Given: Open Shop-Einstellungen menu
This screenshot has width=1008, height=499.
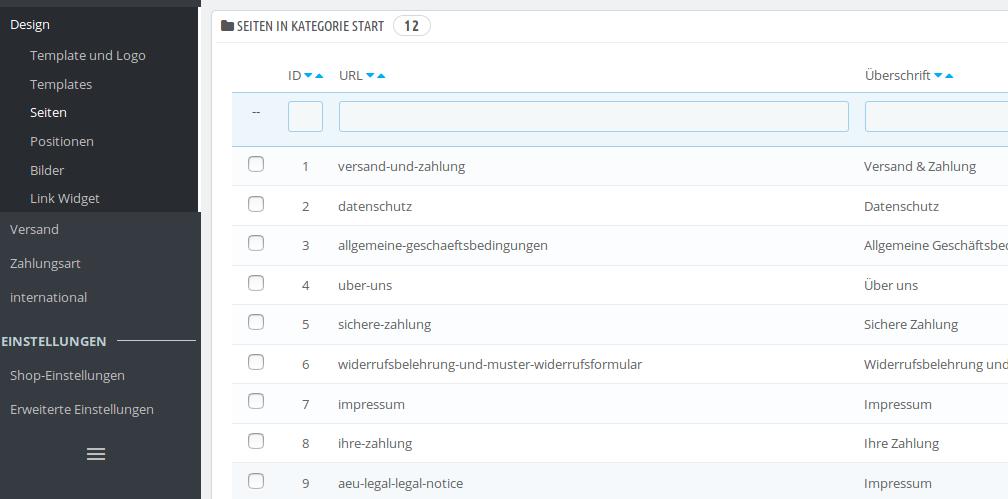Looking at the screenshot, I should pos(68,376).
